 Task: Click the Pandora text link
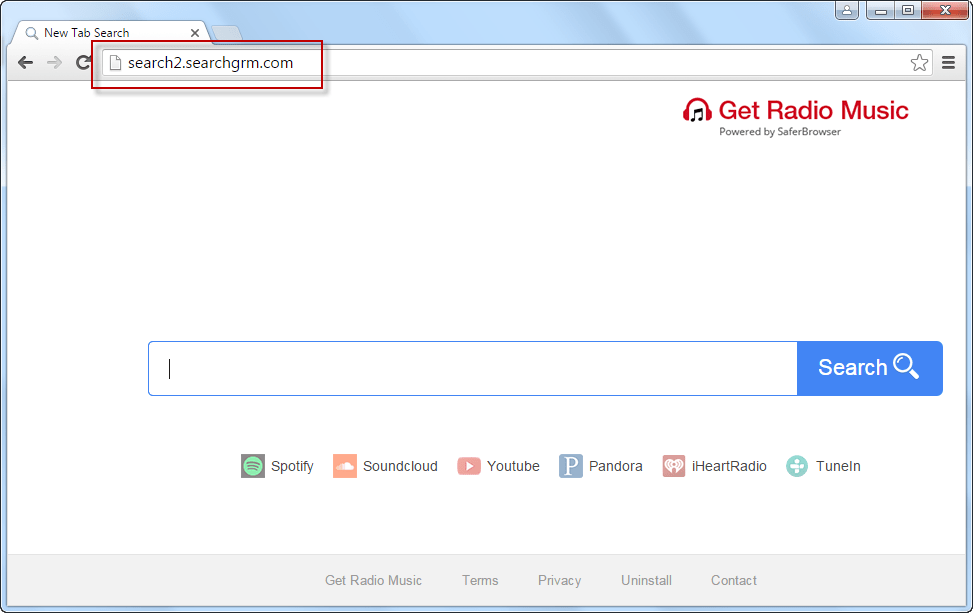[x=616, y=466]
